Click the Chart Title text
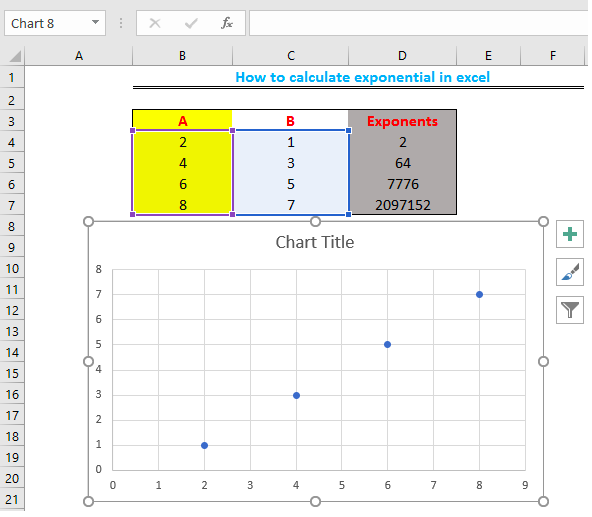 tap(314, 242)
